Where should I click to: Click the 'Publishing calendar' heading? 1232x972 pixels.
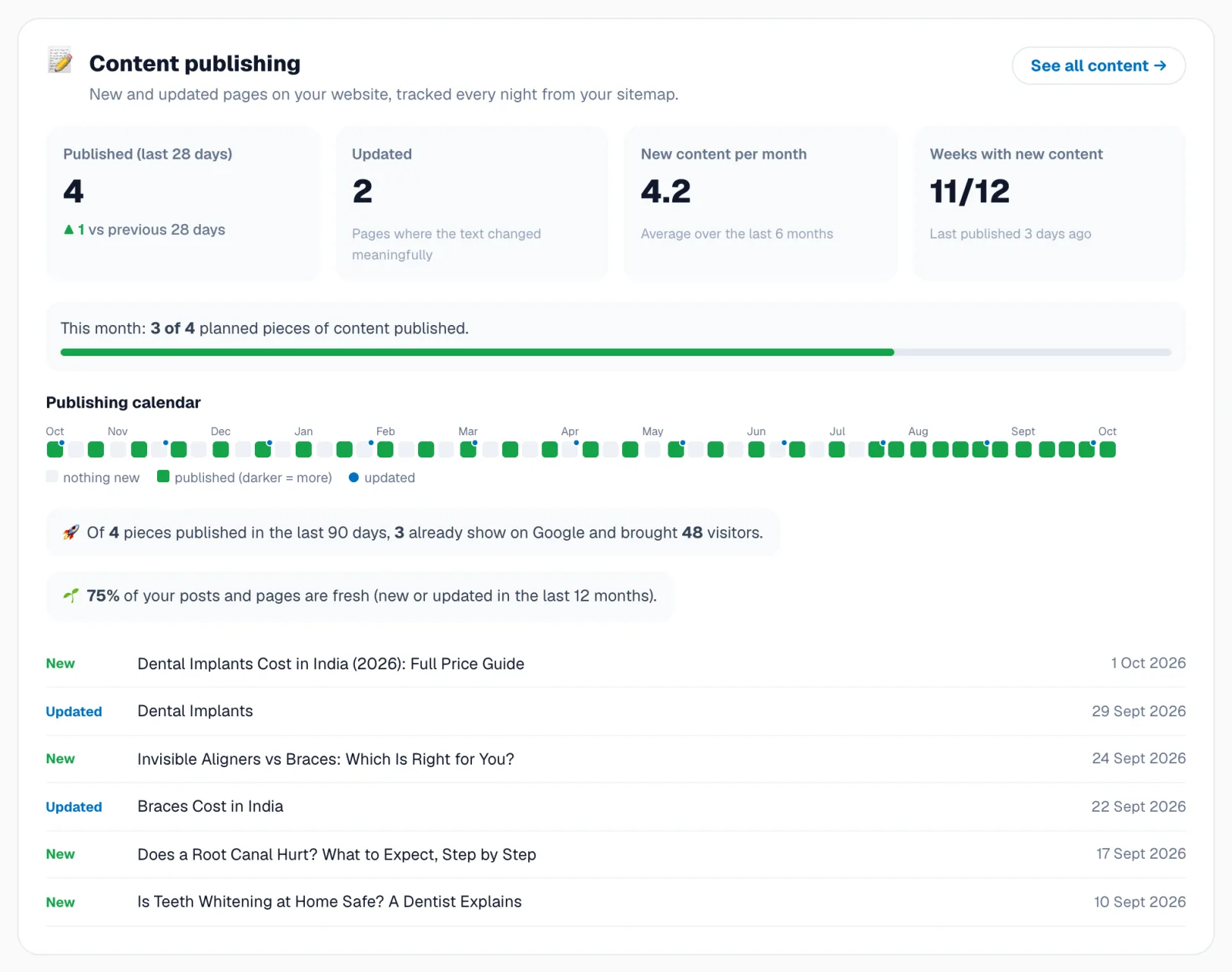[123, 403]
